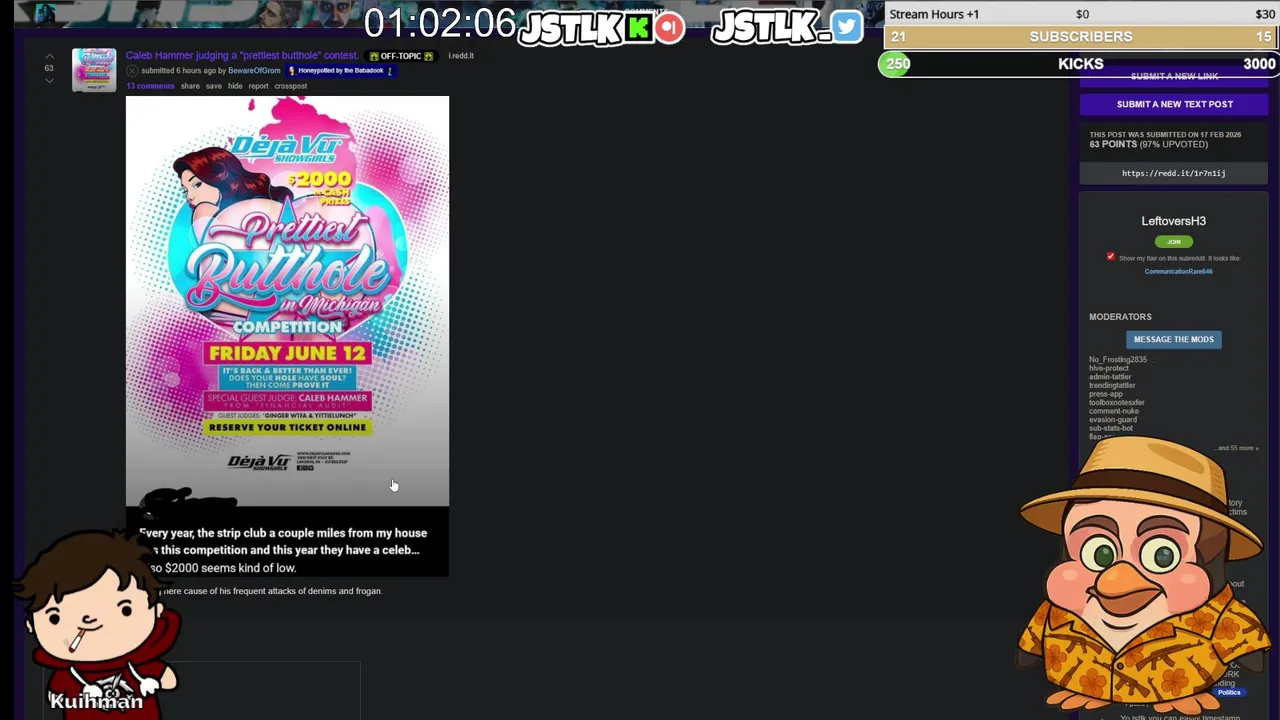Open moderator admin-tattler profile
This screenshot has height=720, width=1280.
(1110, 377)
